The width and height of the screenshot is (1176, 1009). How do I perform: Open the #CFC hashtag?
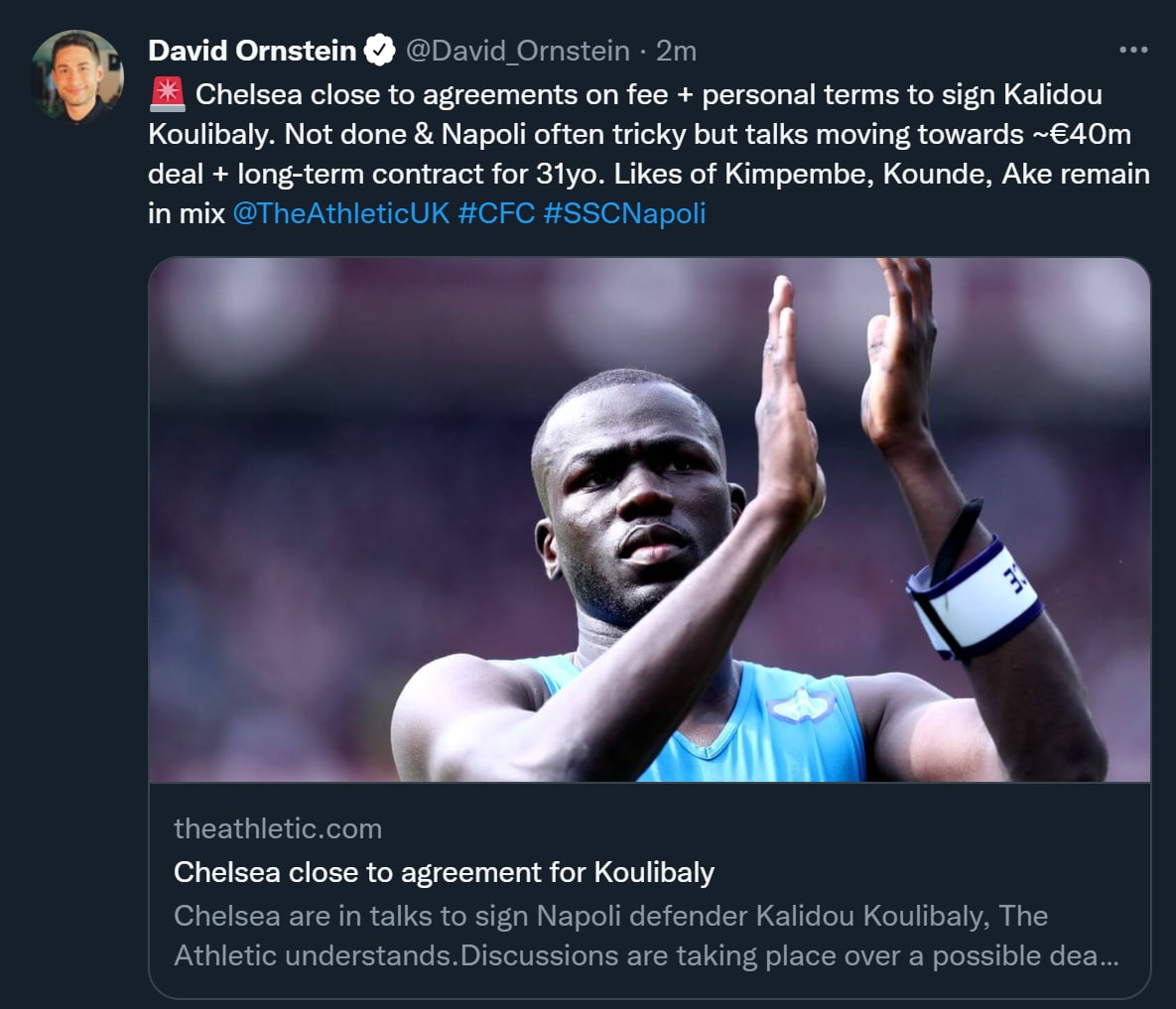(496, 213)
